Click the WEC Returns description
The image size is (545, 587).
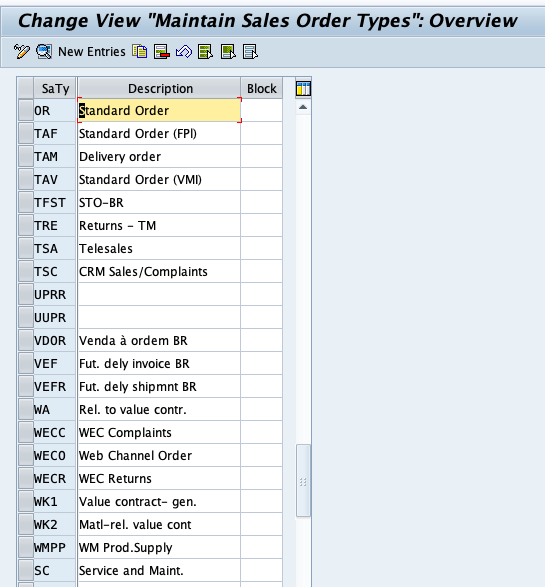point(159,478)
